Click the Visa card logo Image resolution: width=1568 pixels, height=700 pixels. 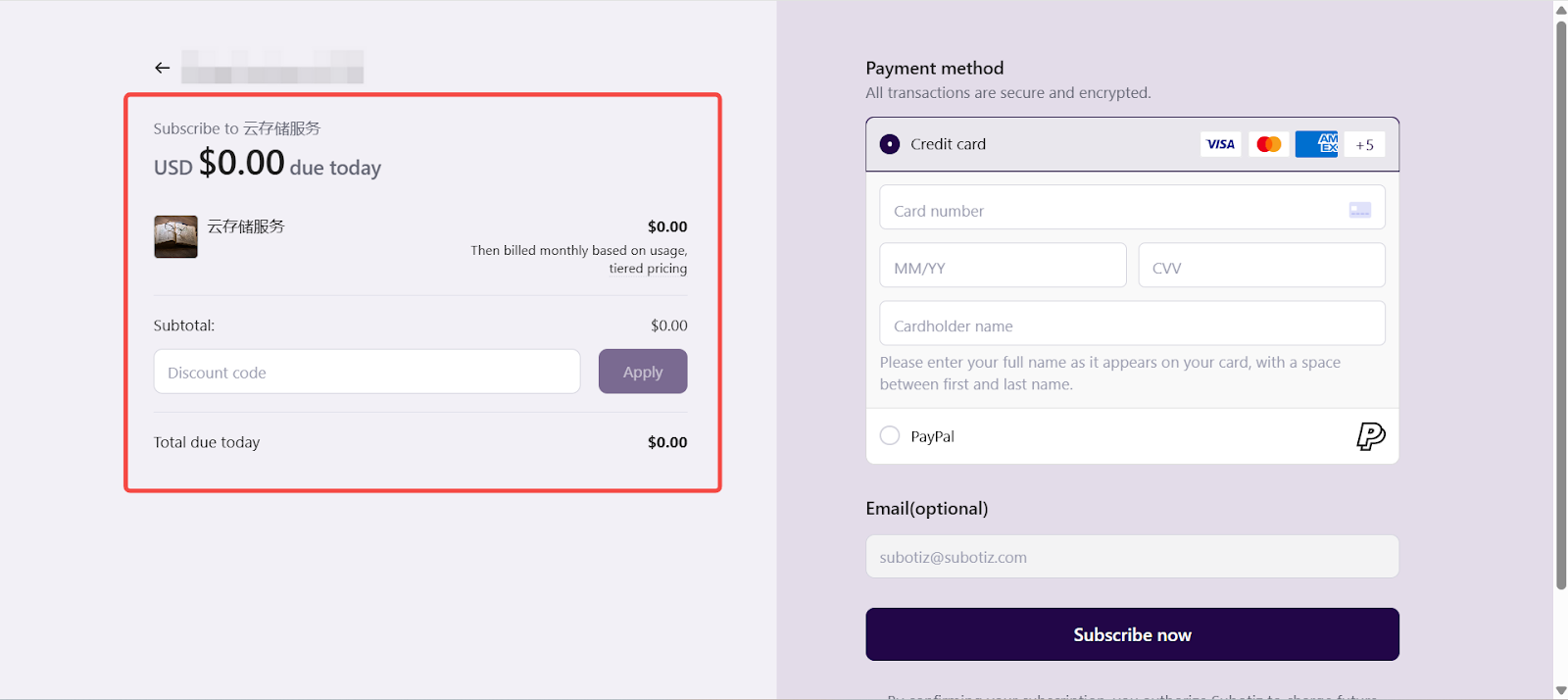click(1220, 144)
